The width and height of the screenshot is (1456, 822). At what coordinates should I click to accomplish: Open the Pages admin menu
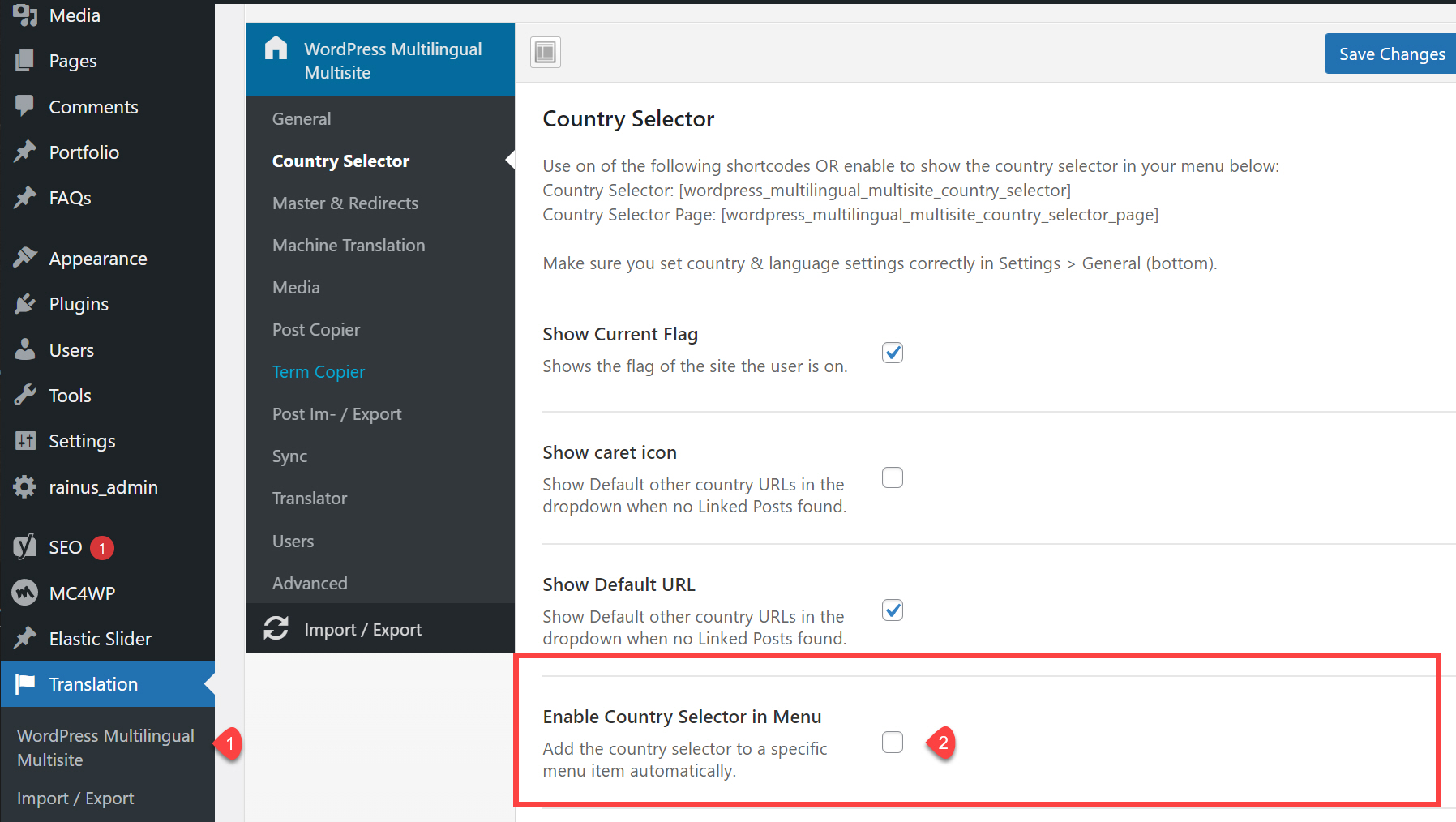point(107,61)
